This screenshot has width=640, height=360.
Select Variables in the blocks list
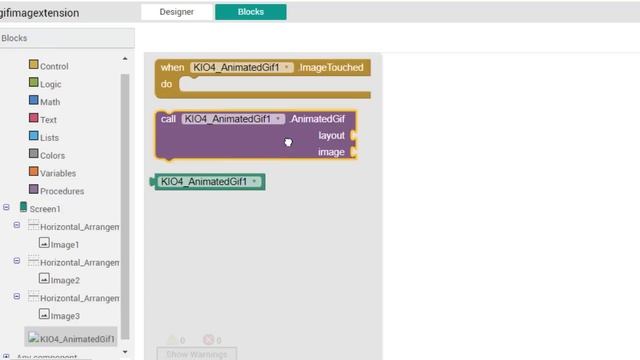(58, 173)
